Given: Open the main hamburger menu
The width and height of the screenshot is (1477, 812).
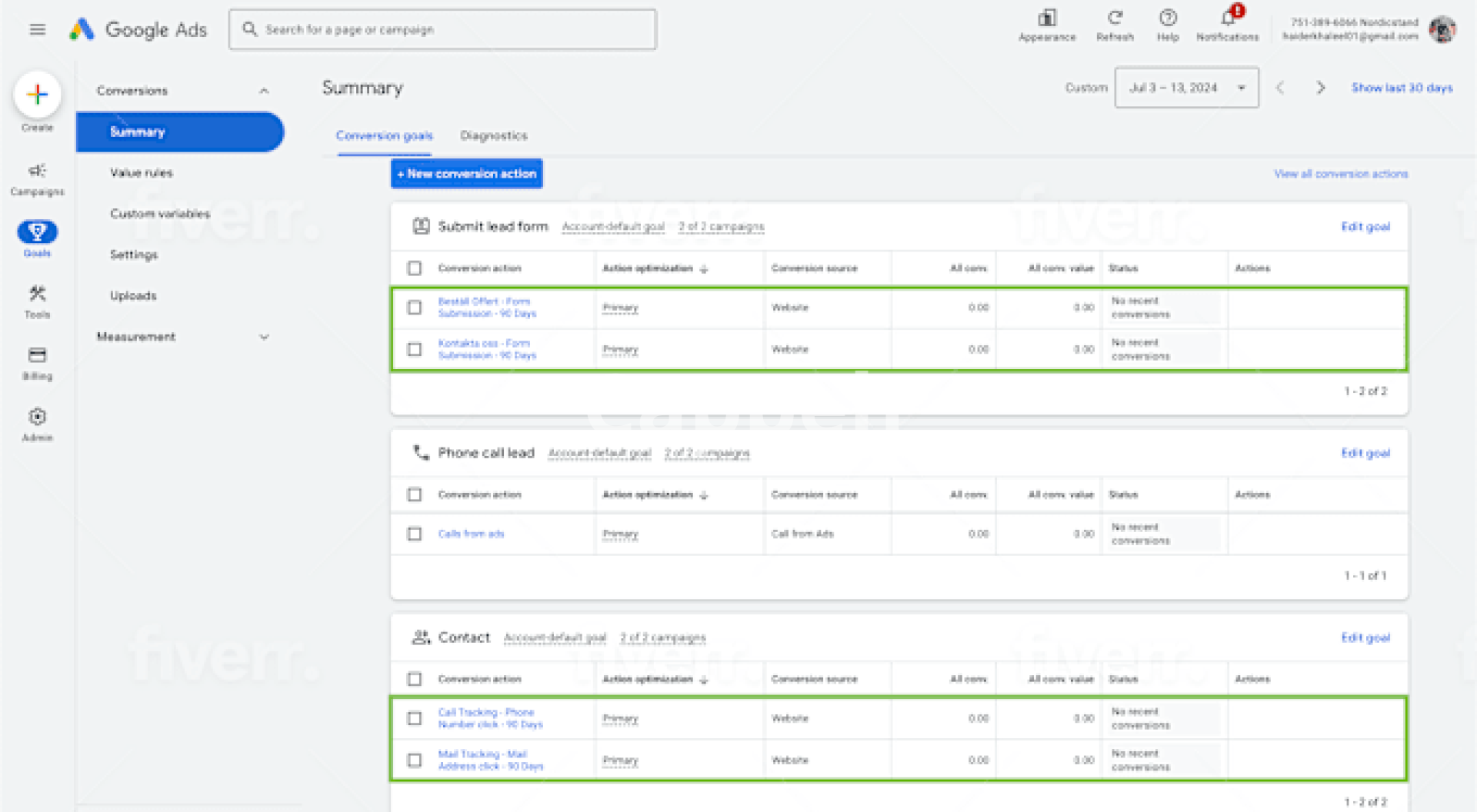Looking at the screenshot, I should 37,30.
